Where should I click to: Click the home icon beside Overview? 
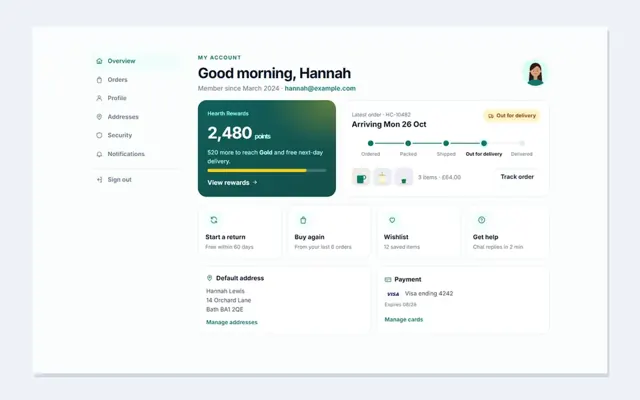coord(99,61)
